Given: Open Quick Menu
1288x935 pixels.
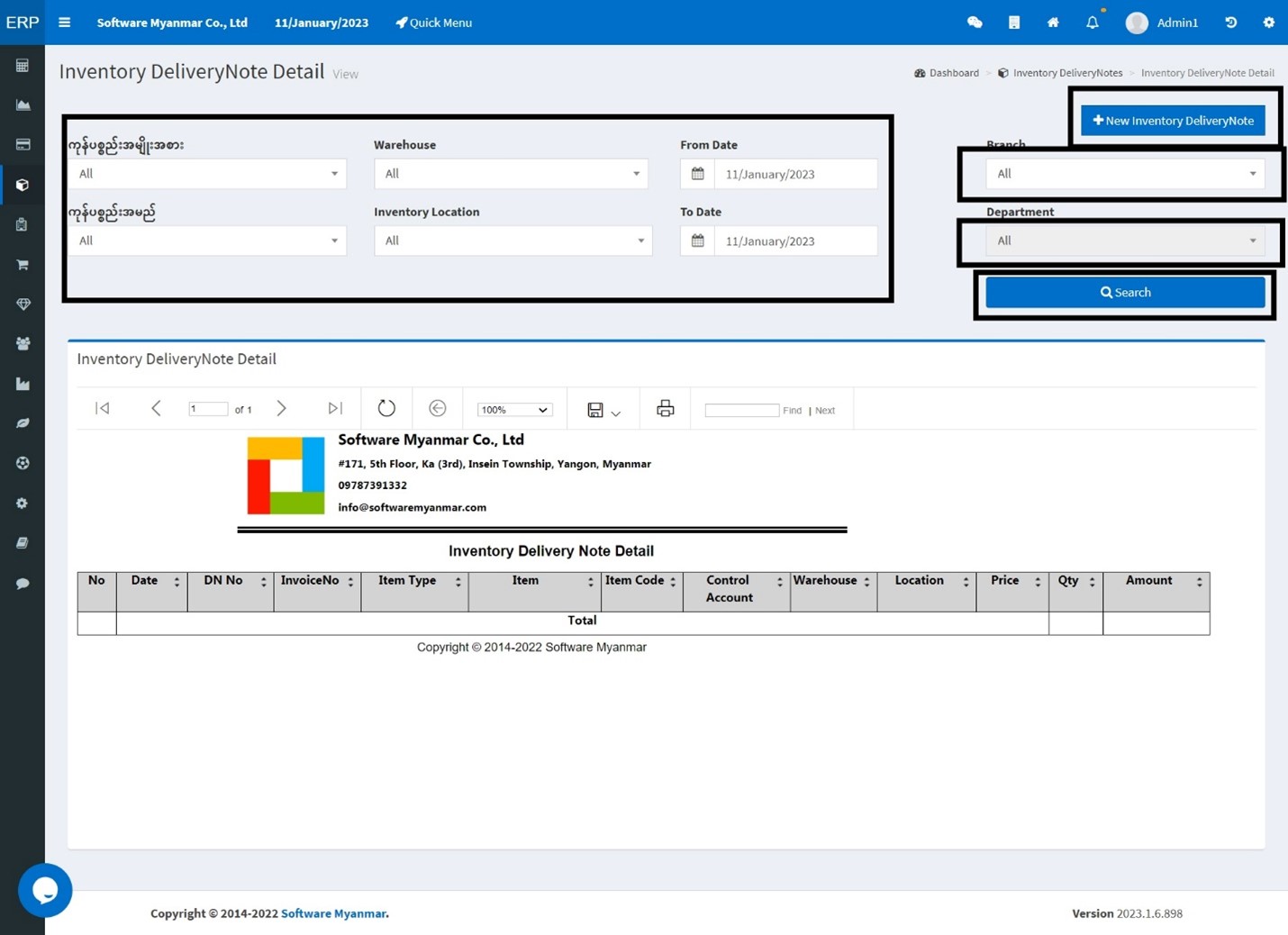Looking at the screenshot, I should (x=434, y=23).
